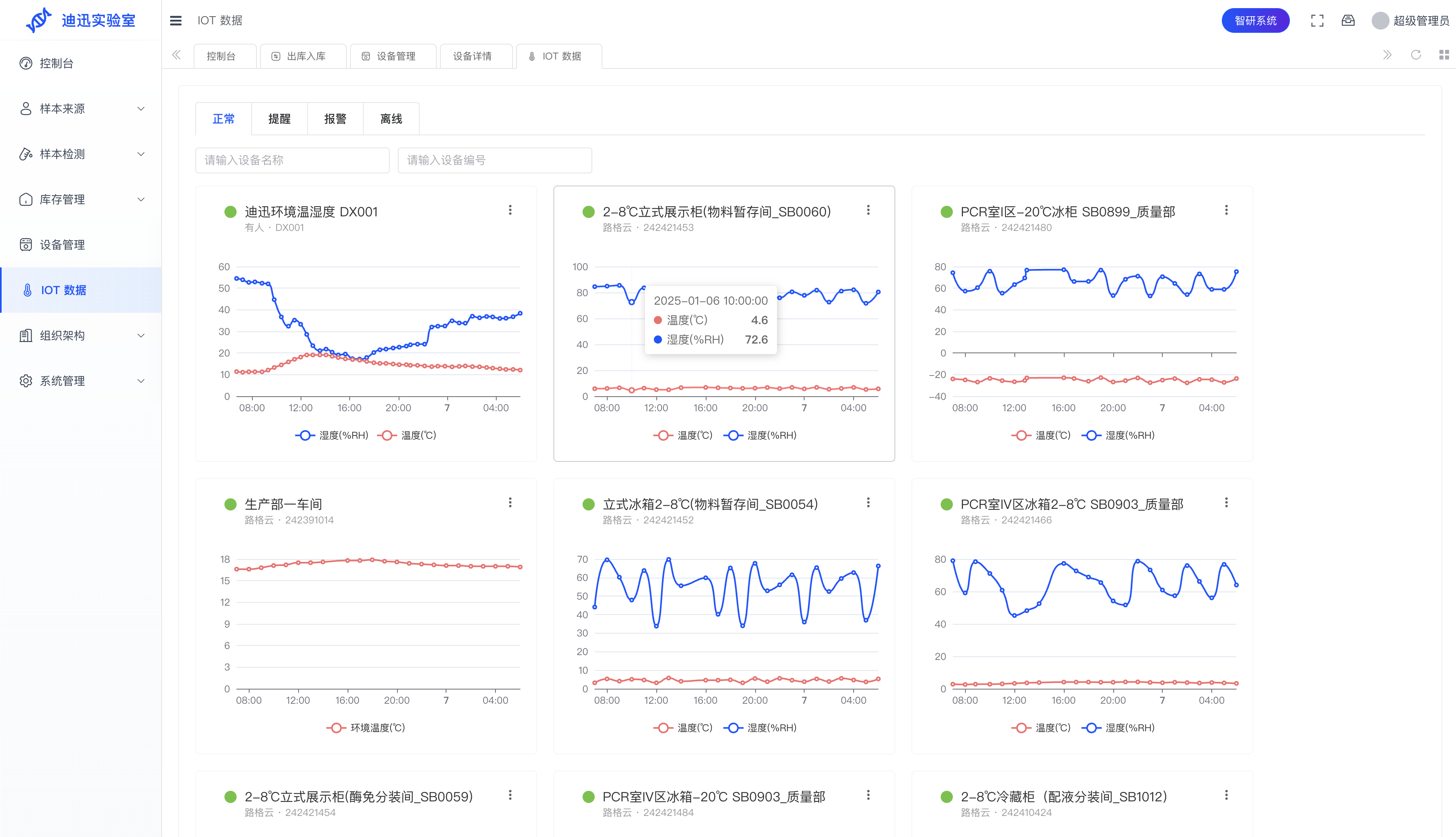Screen dimensions: 1456x837
Task: Click the 系统管理 gear sidebar icon
Action: pos(26,381)
